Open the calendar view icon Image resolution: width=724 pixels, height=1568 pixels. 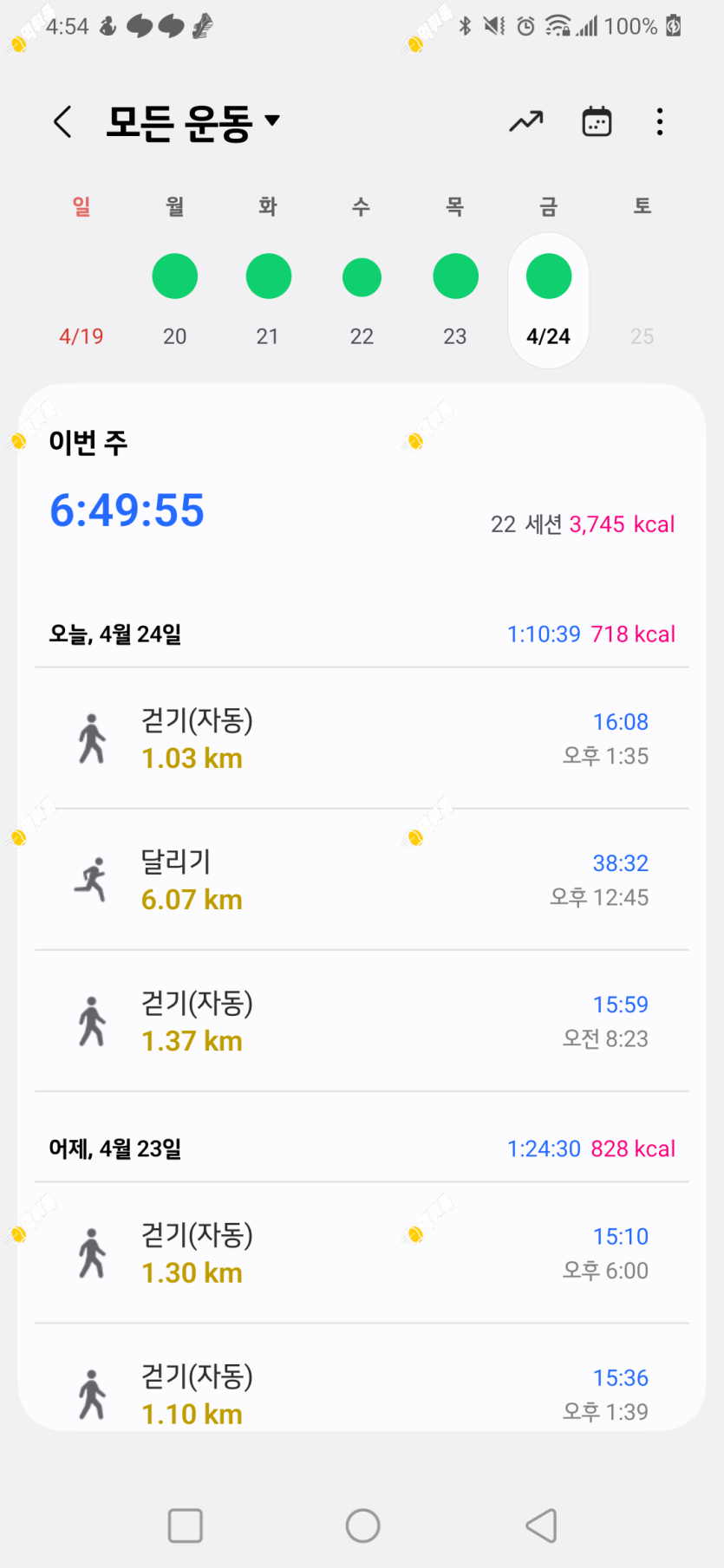(x=597, y=122)
